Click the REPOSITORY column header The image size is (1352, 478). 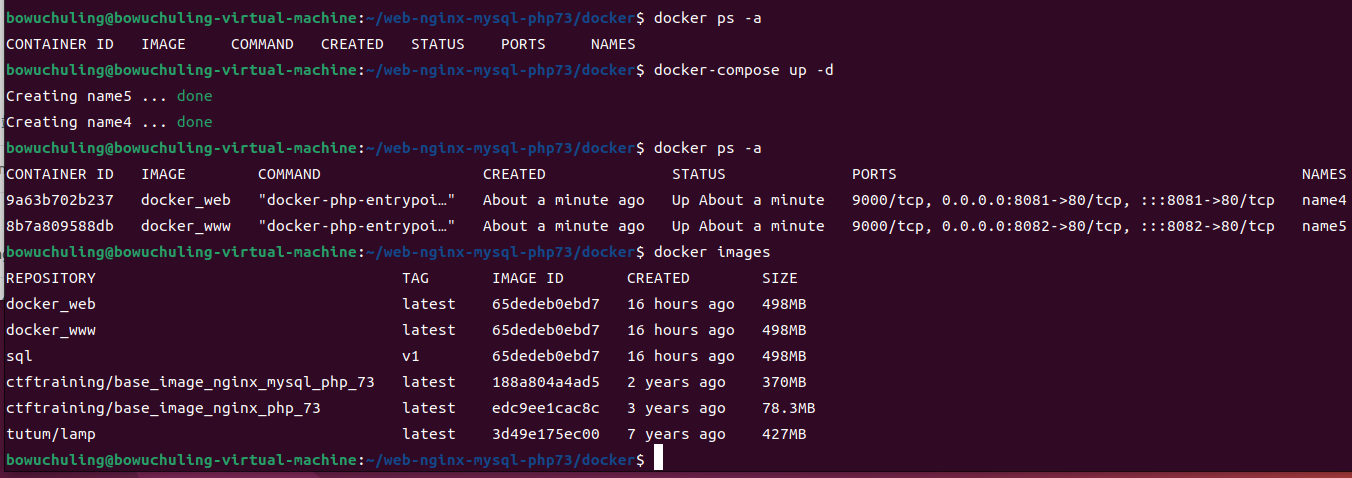pyautogui.click(x=51, y=278)
